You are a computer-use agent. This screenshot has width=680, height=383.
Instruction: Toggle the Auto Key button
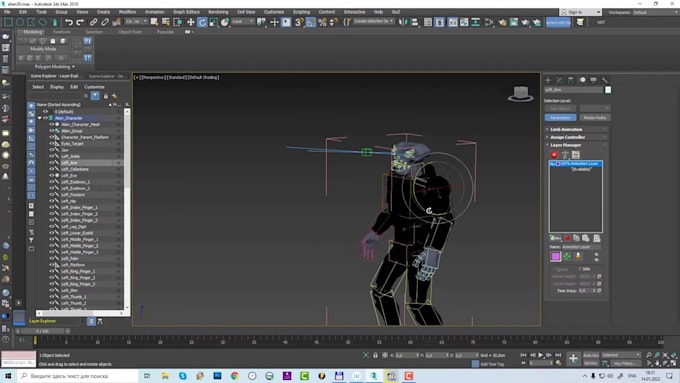click(x=591, y=355)
